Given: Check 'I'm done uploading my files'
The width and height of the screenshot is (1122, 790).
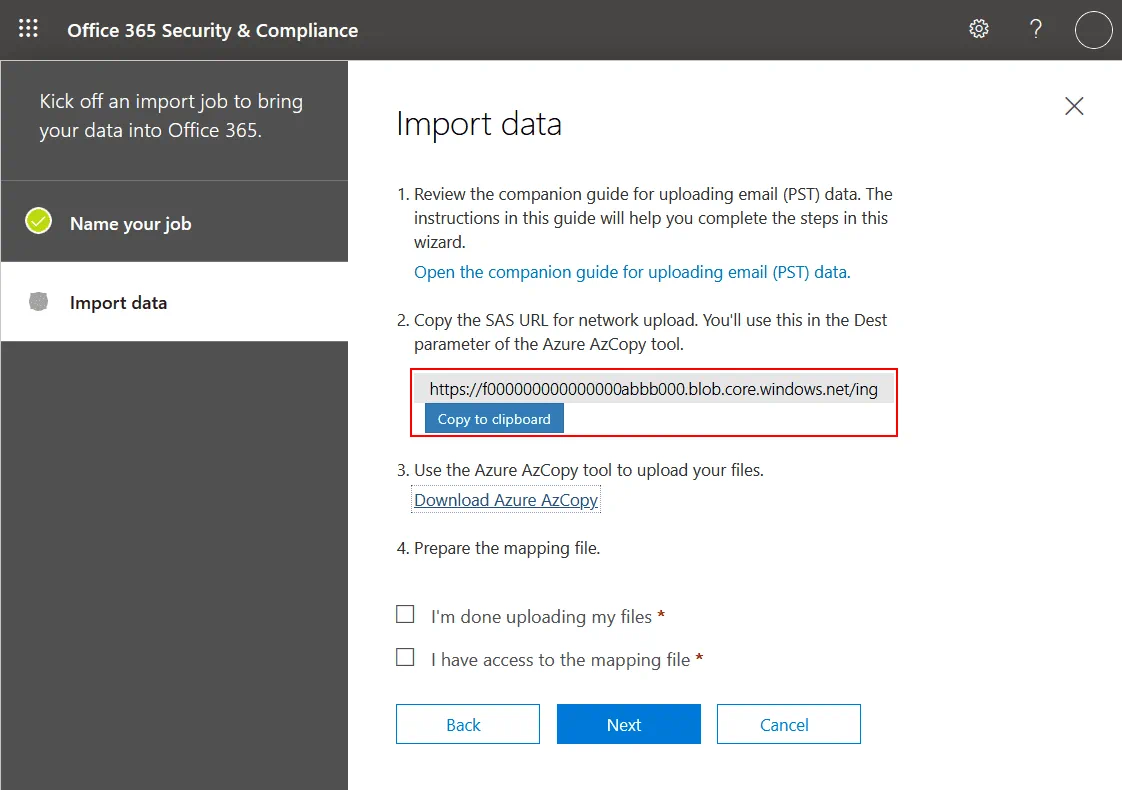Looking at the screenshot, I should click(405, 615).
